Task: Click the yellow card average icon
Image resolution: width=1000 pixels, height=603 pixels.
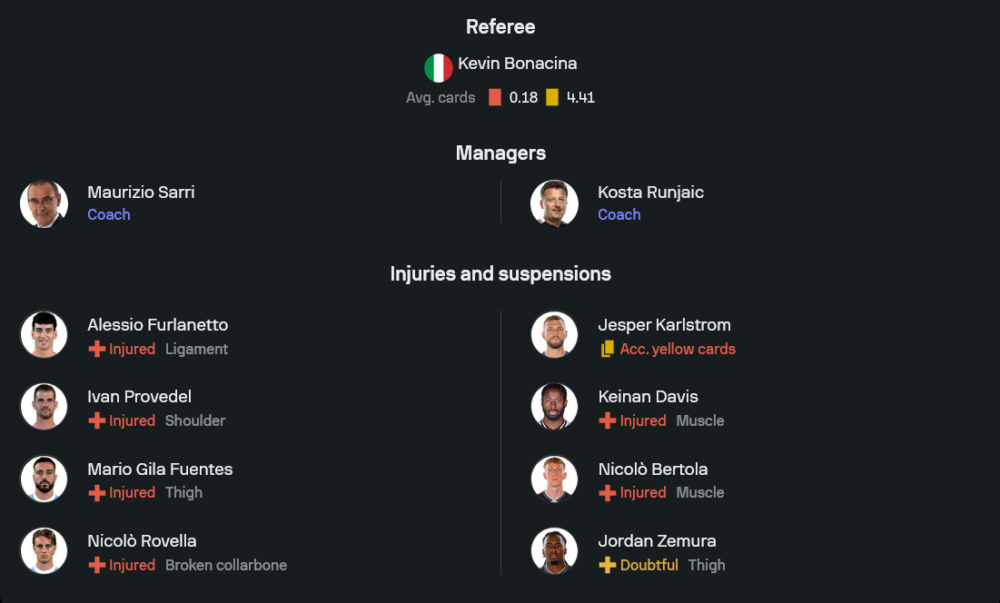Action: [552, 98]
